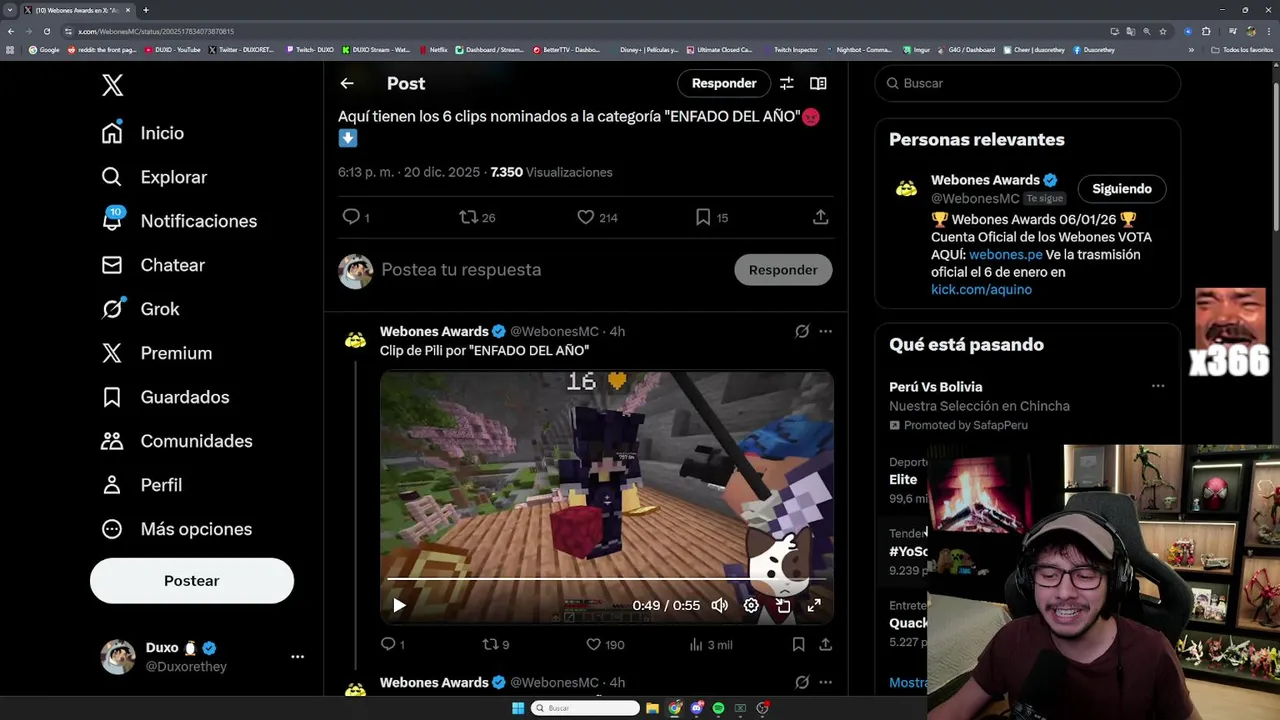Click Grok icon on Clip de Pili post
Viewport: 1280px width, 720px height.
point(802,331)
